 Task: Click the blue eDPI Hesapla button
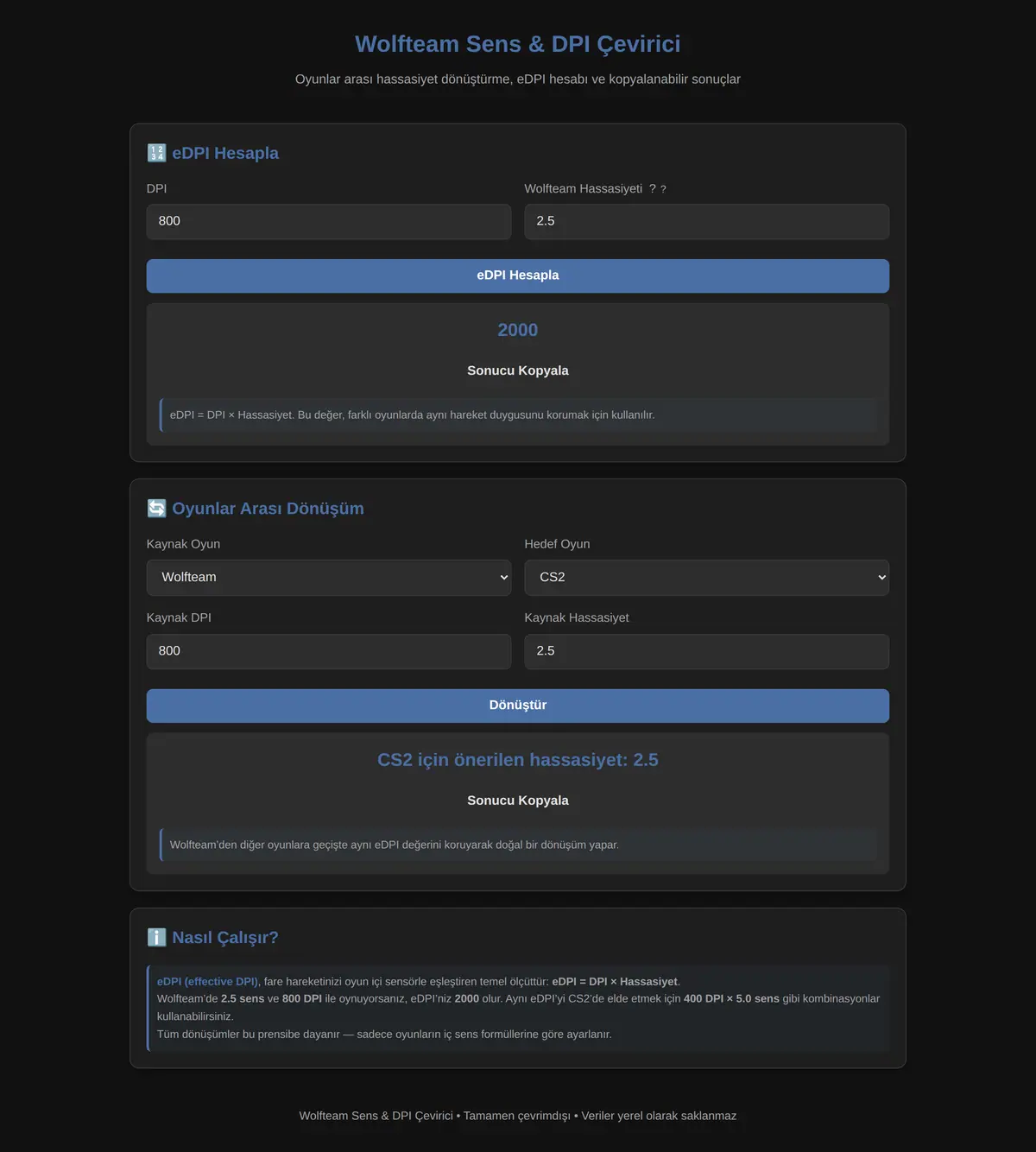tap(518, 275)
